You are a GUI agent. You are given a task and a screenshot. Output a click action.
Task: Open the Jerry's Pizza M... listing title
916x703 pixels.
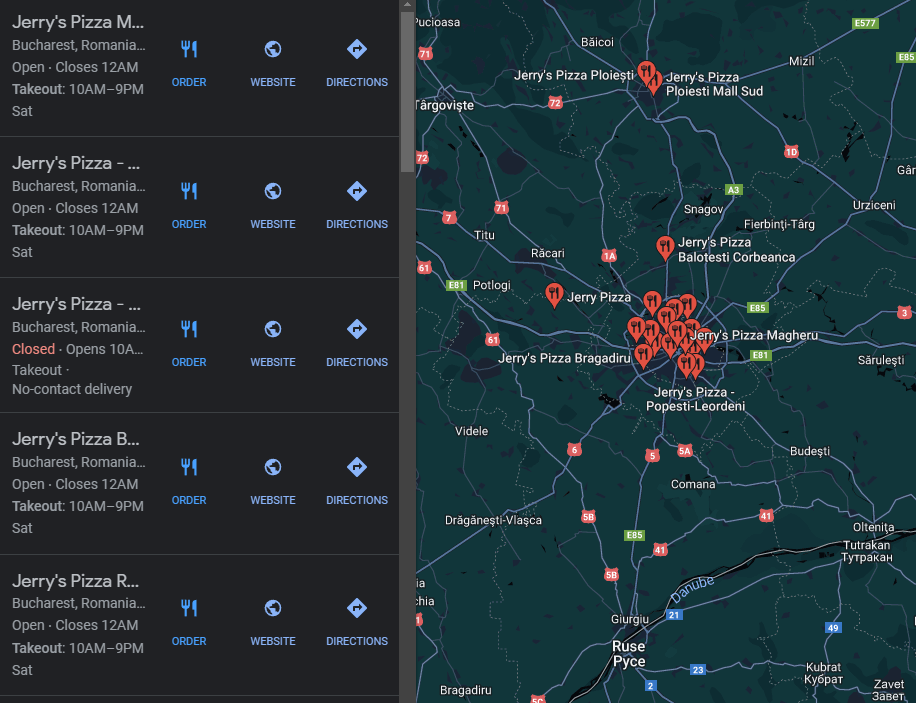point(78,22)
